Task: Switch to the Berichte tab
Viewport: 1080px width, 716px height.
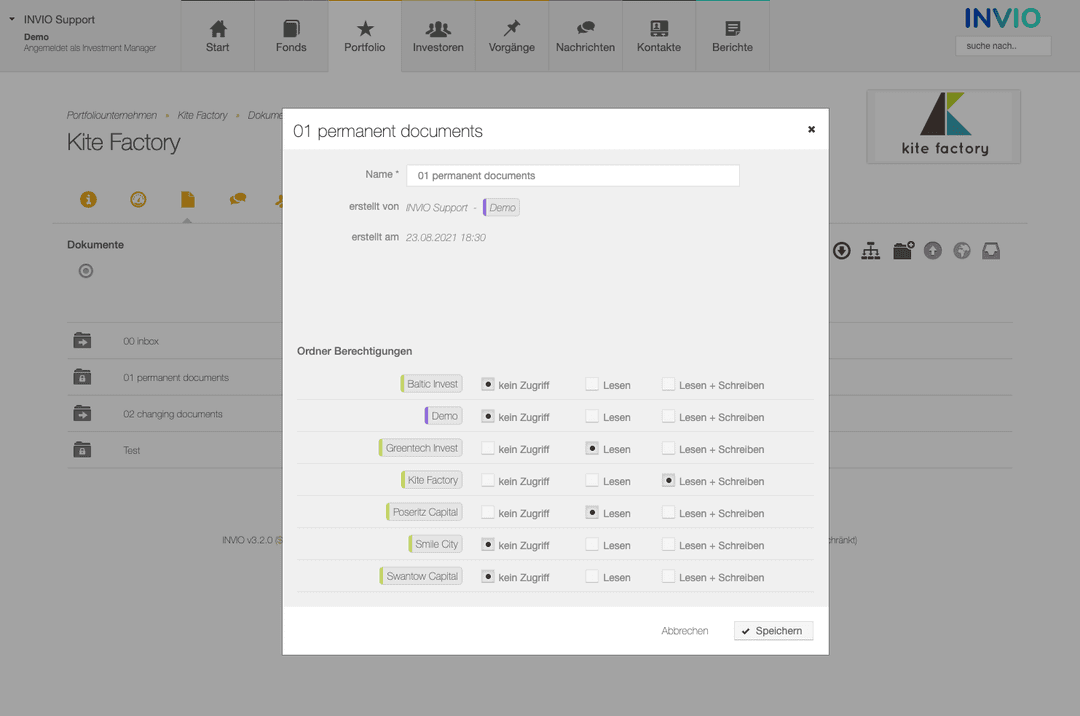Action: click(x=732, y=36)
